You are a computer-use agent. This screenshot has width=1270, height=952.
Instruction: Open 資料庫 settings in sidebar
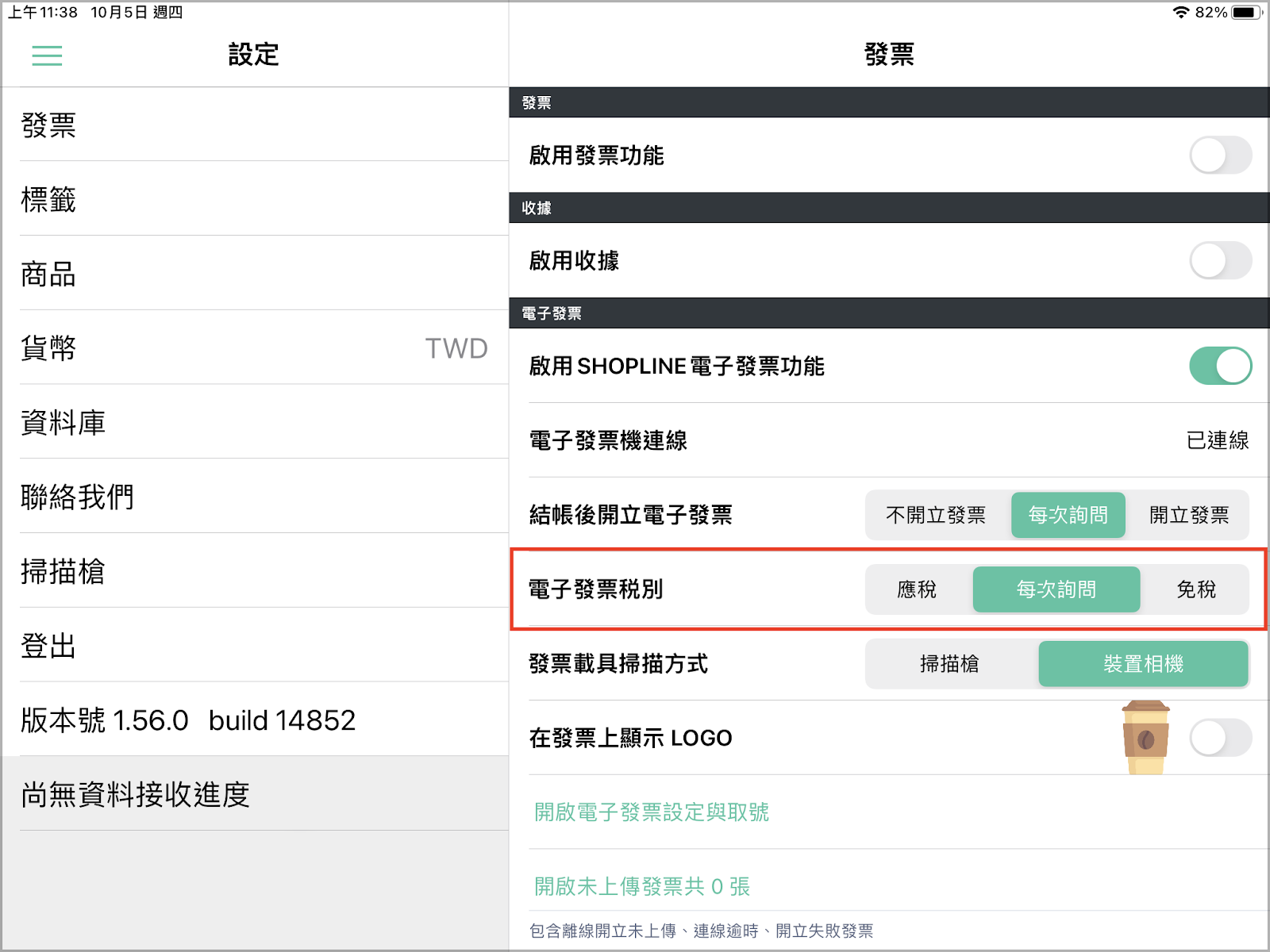click(x=255, y=422)
